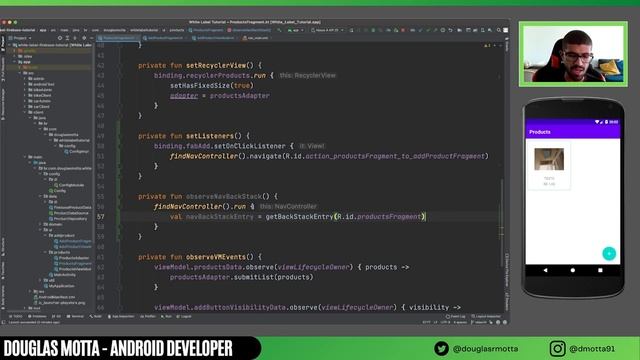Open the Build tool window
The image size is (640, 360).
(x=96, y=316)
